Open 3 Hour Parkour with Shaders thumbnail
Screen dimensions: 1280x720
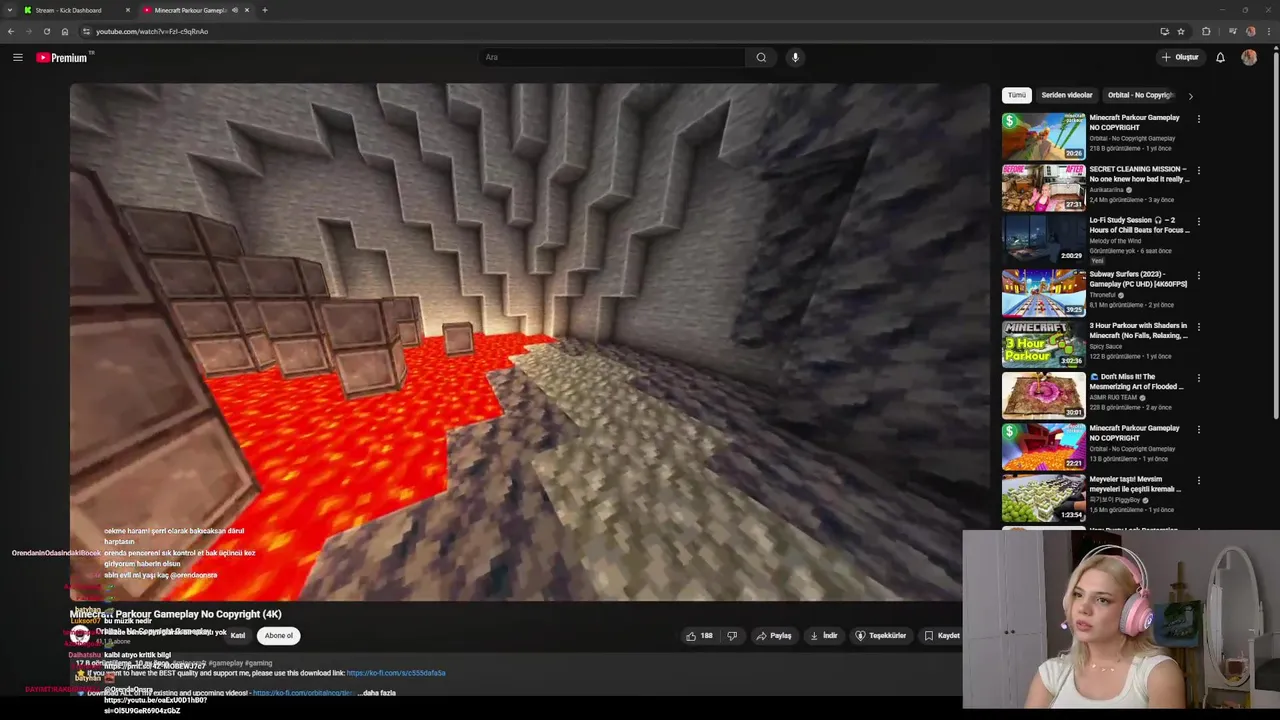1044,343
